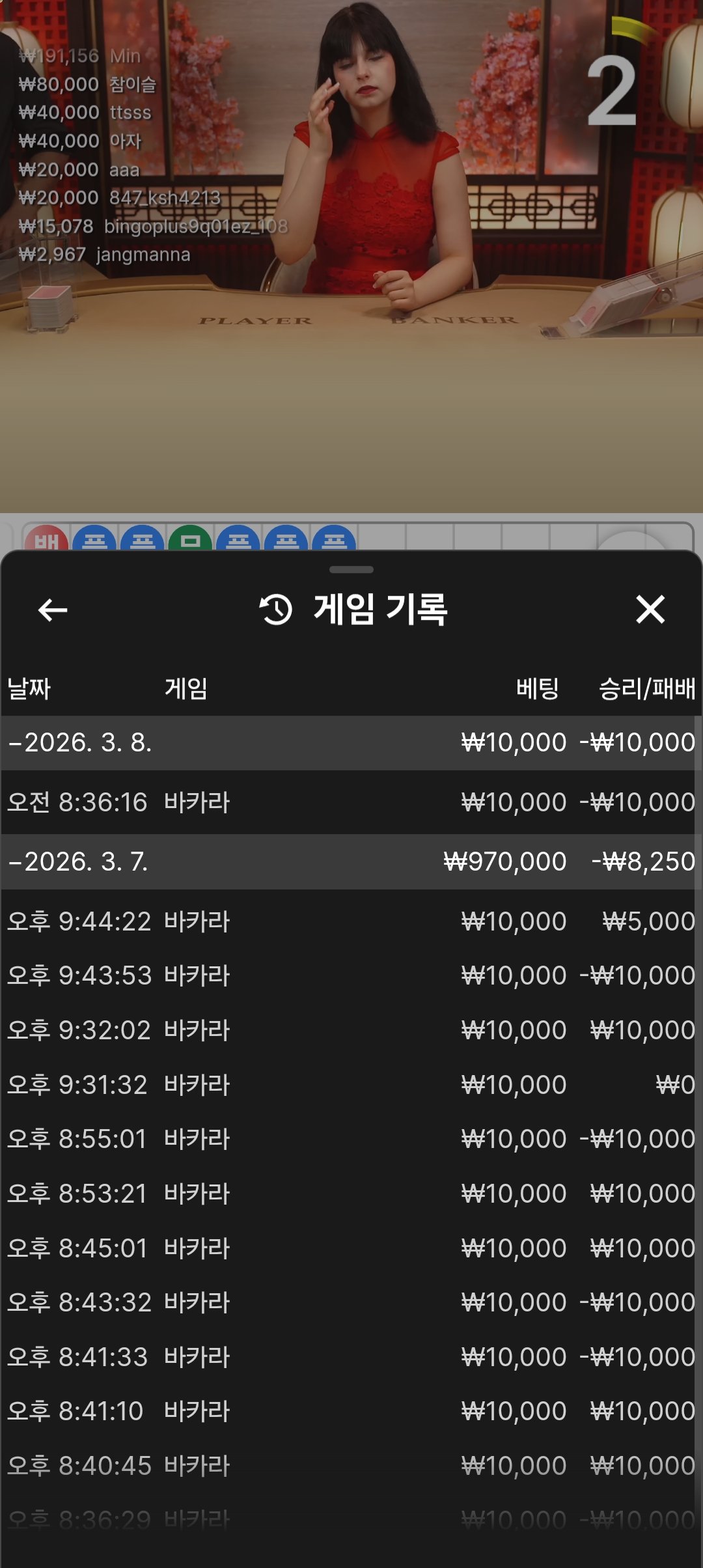Image resolution: width=703 pixels, height=1568 pixels.
Task: Open the 오후 9:44:22 baccarat record
Action: tap(351, 921)
